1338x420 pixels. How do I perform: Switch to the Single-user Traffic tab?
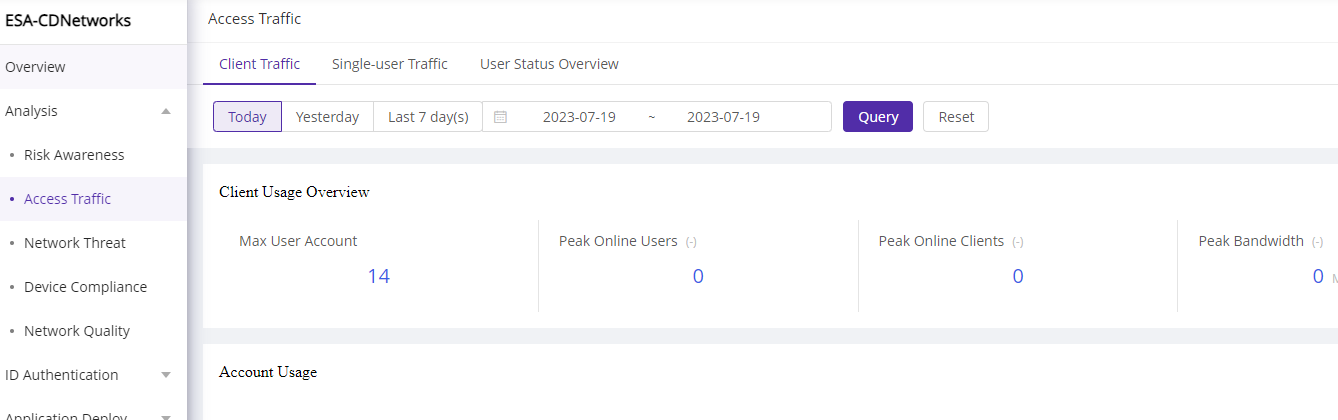[x=390, y=64]
